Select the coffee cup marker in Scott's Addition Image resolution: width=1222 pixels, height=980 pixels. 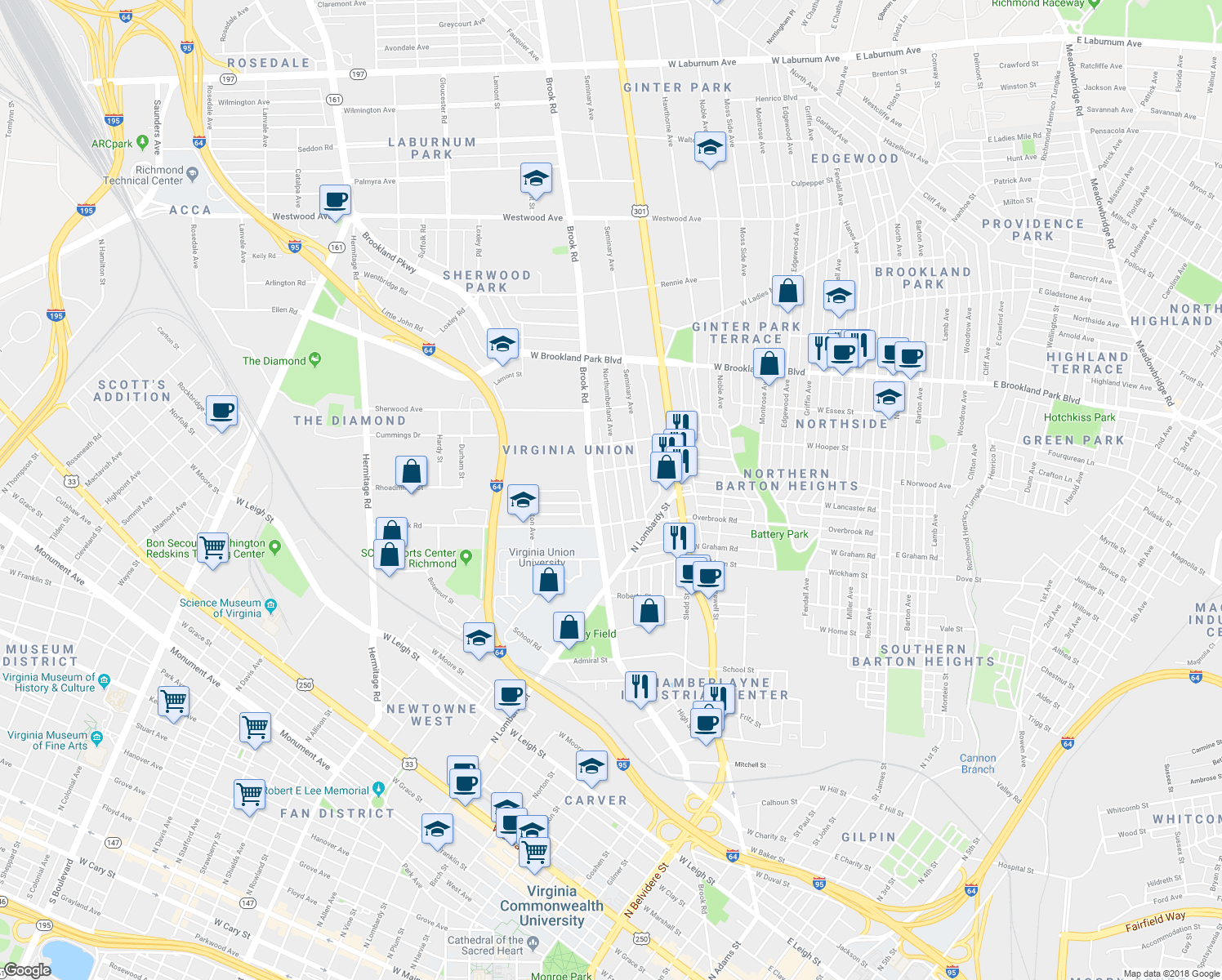pyautogui.click(x=221, y=412)
